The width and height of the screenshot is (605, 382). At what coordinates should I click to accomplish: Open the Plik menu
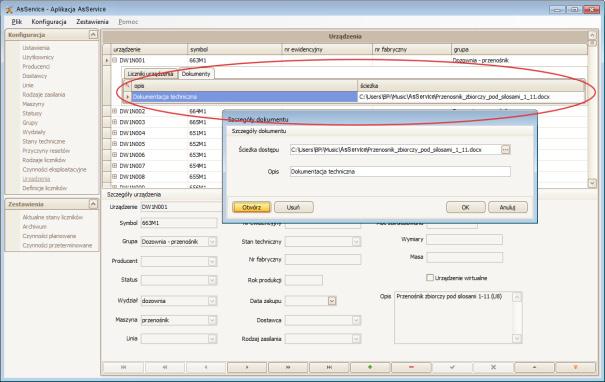[x=17, y=22]
